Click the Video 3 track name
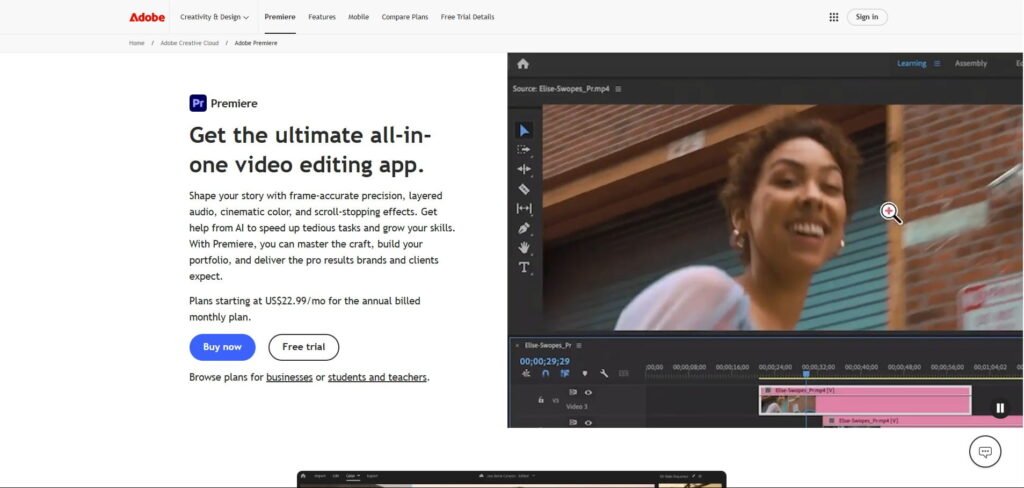The height and width of the screenshot is (488, 1024). 577,406
